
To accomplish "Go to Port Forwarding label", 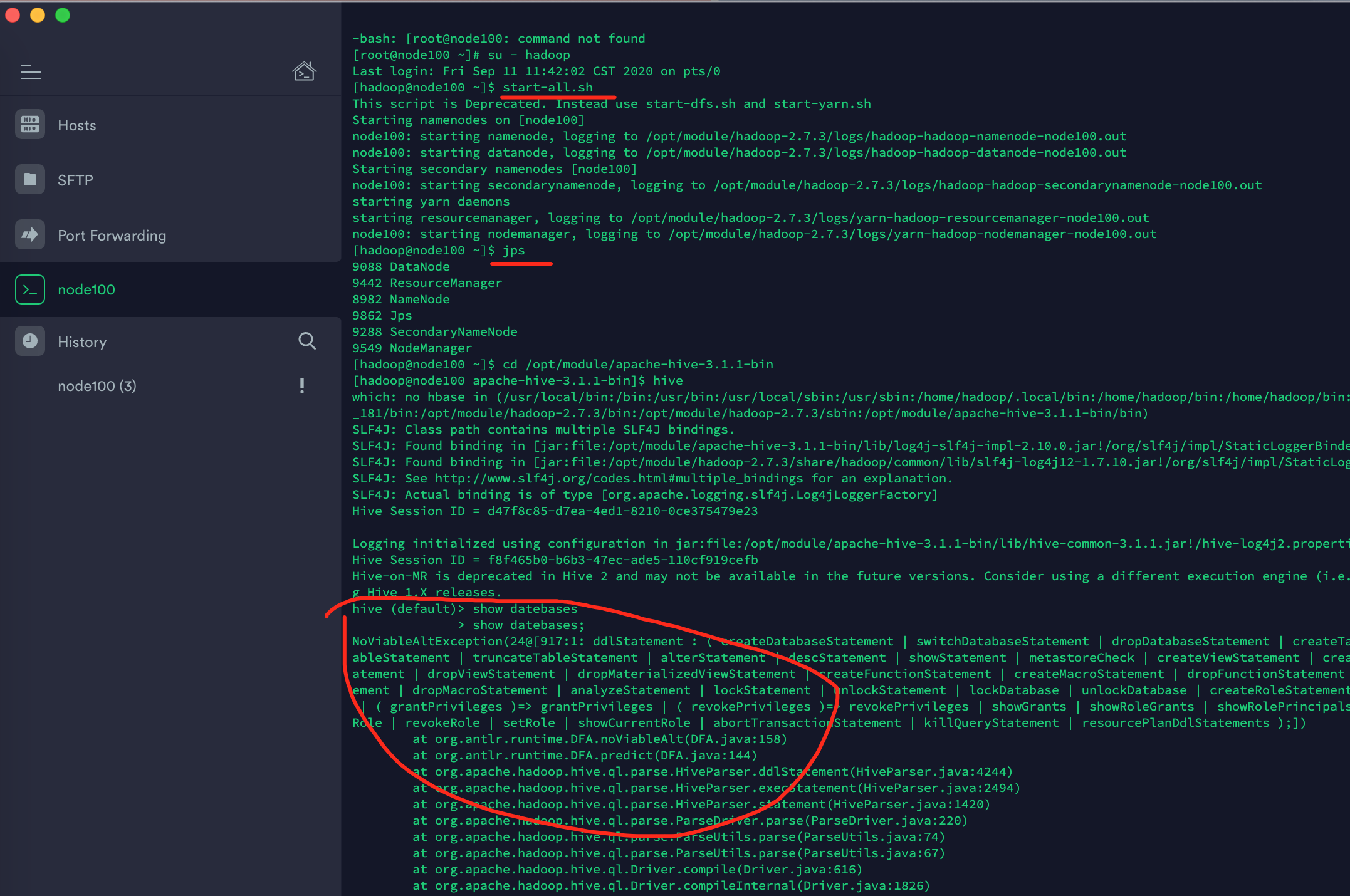I will tap(112, 236).
